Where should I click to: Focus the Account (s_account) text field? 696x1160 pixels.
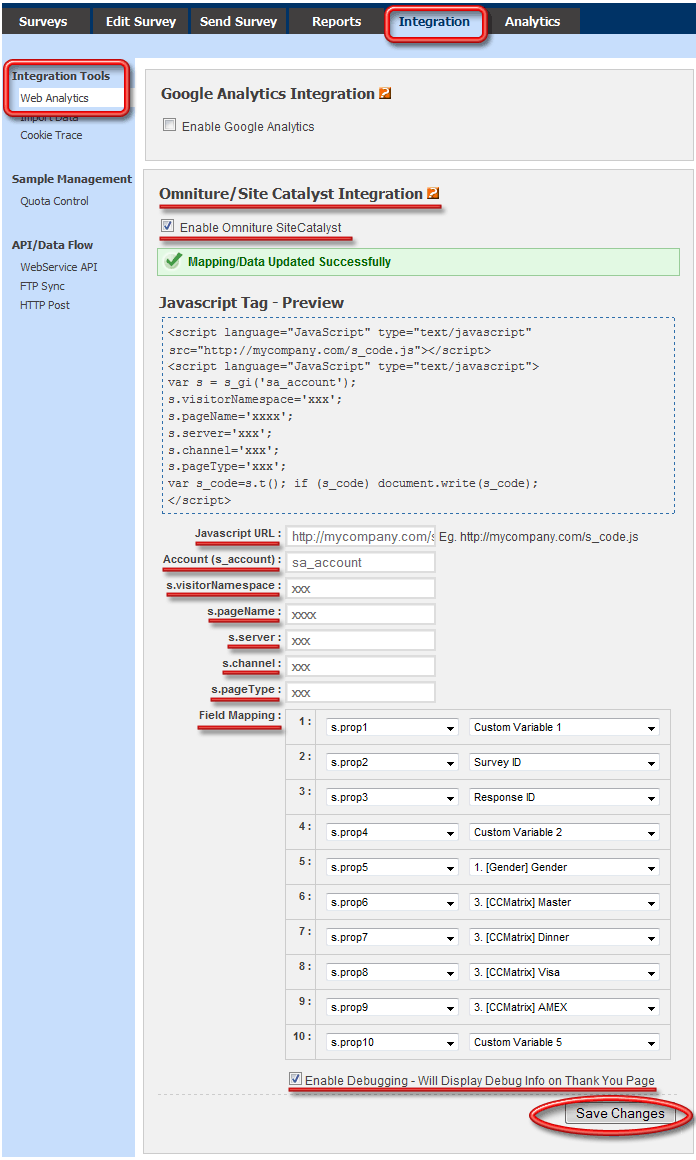point(360,563)
